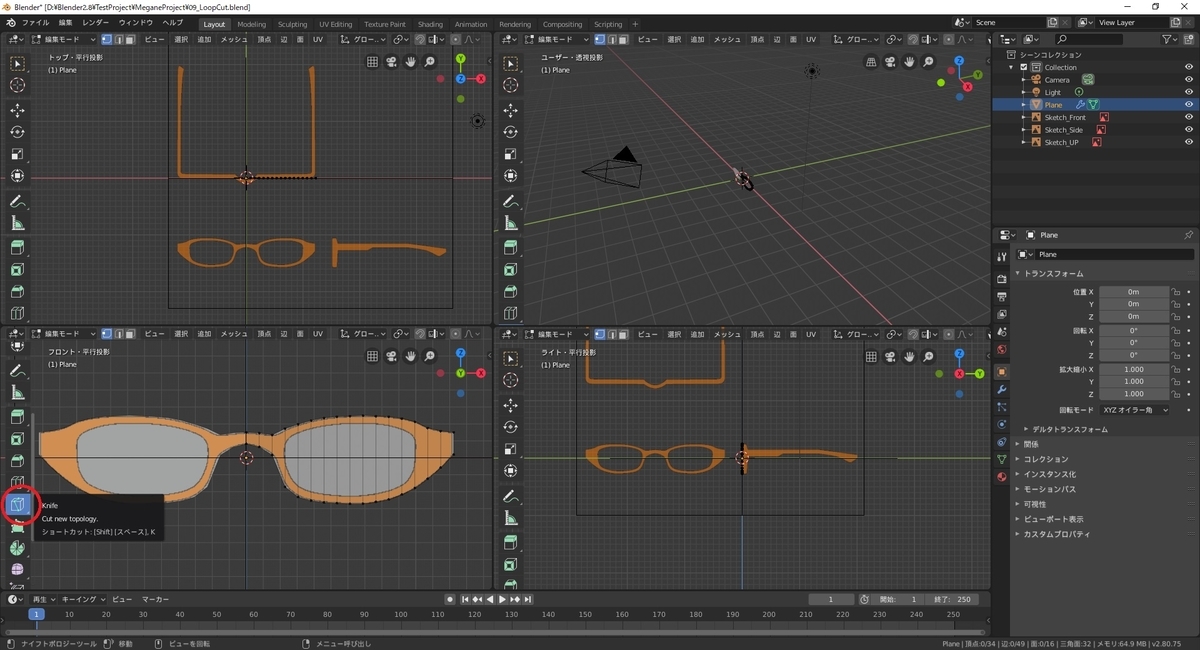
Task: Open the メッシュ menu in the top view header
Action: coord(234,39)
